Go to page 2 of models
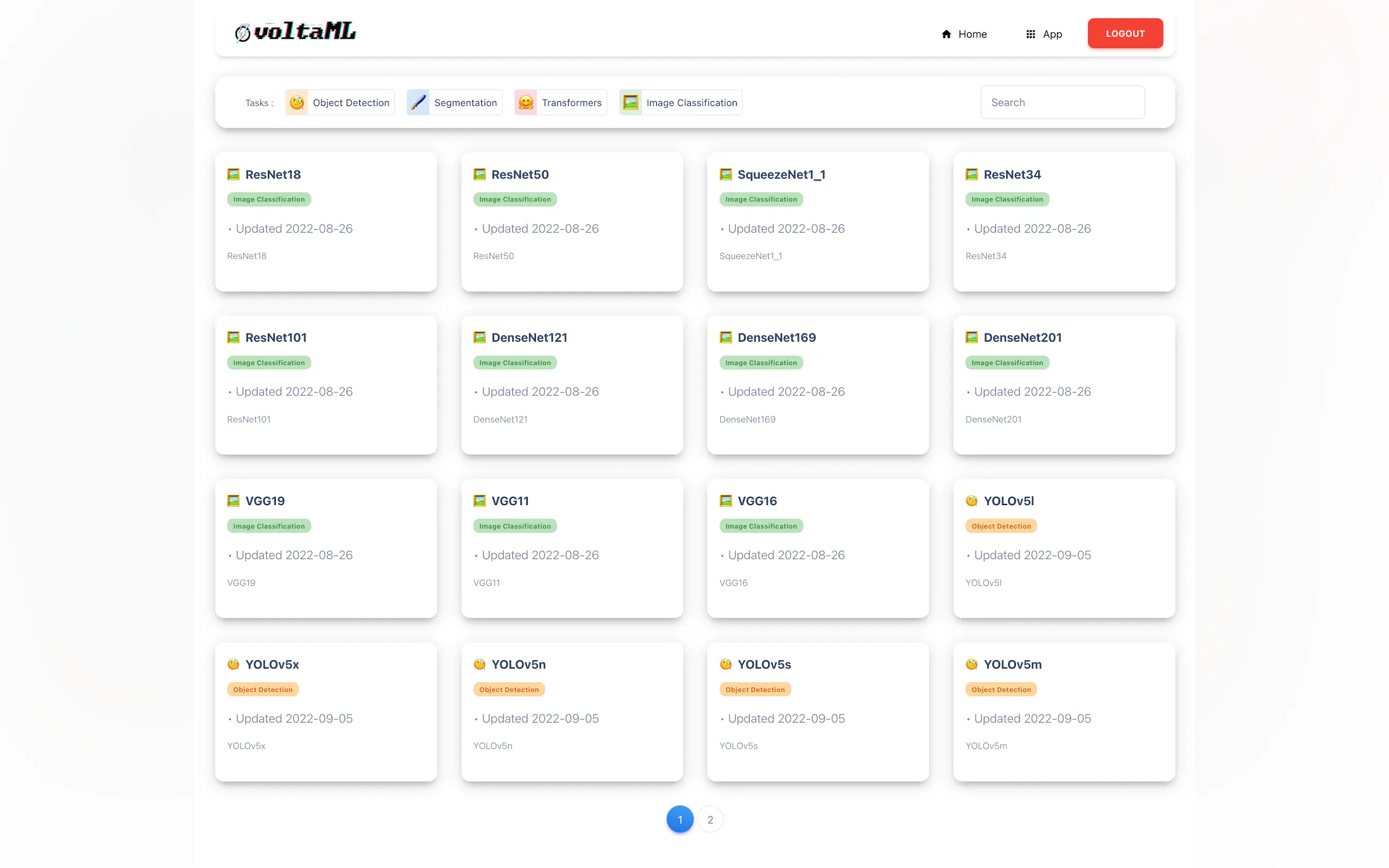The width and height of the screenshot is (1389, 868). pos(710,819)
